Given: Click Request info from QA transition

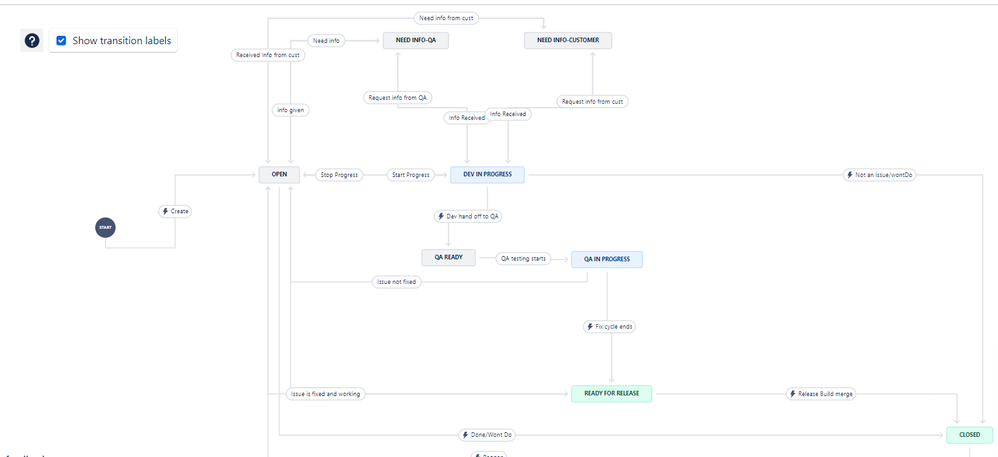Looking at the screenshot, I should 398,98.
